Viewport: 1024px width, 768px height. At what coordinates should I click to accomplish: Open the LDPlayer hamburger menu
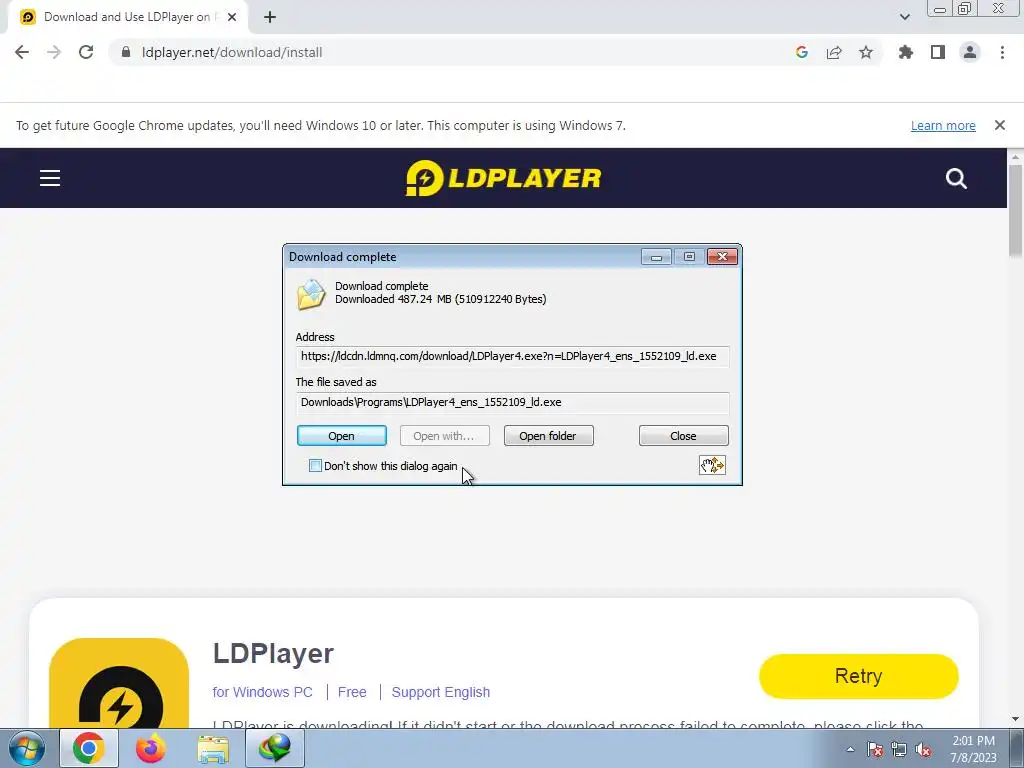pos(50,178)
